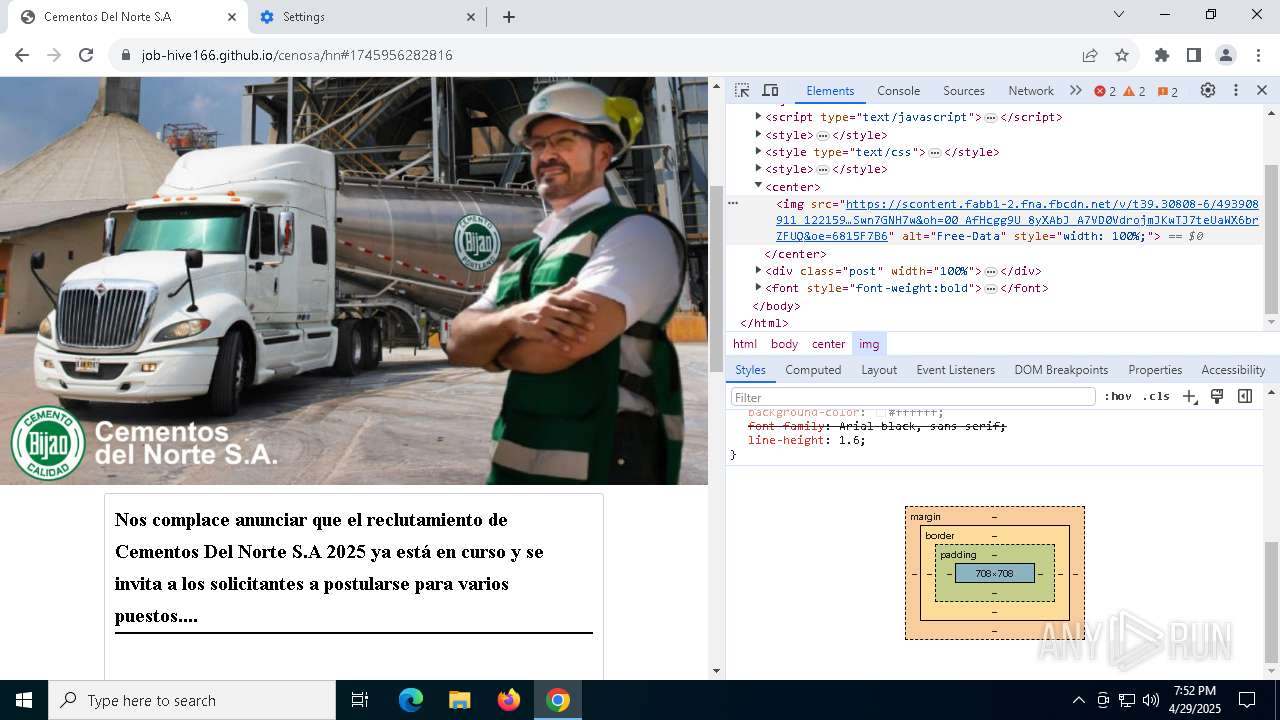Open the Chrome profile avatar
This screenshot has height=720, width=1280.
pyautogui.click(x=1226, y=55)
